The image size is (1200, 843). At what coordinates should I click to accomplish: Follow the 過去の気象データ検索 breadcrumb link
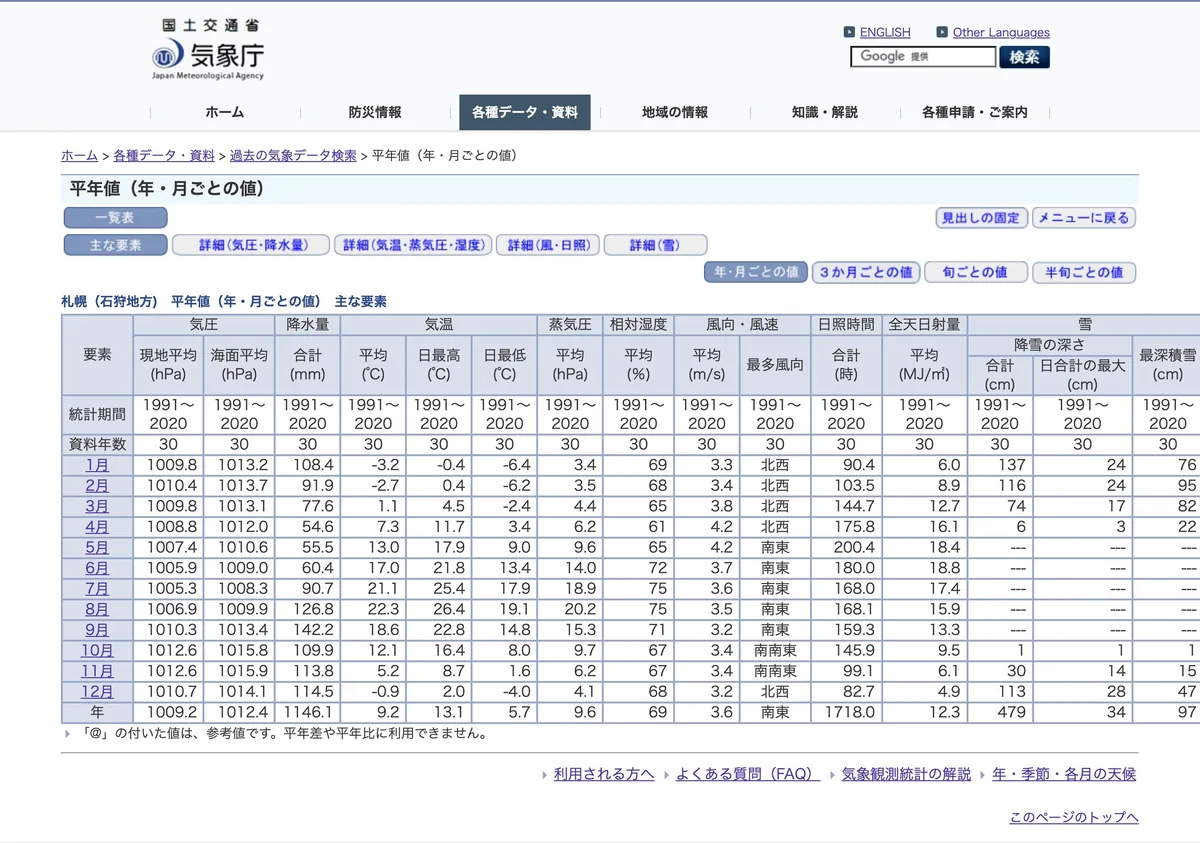pos(293,156)
